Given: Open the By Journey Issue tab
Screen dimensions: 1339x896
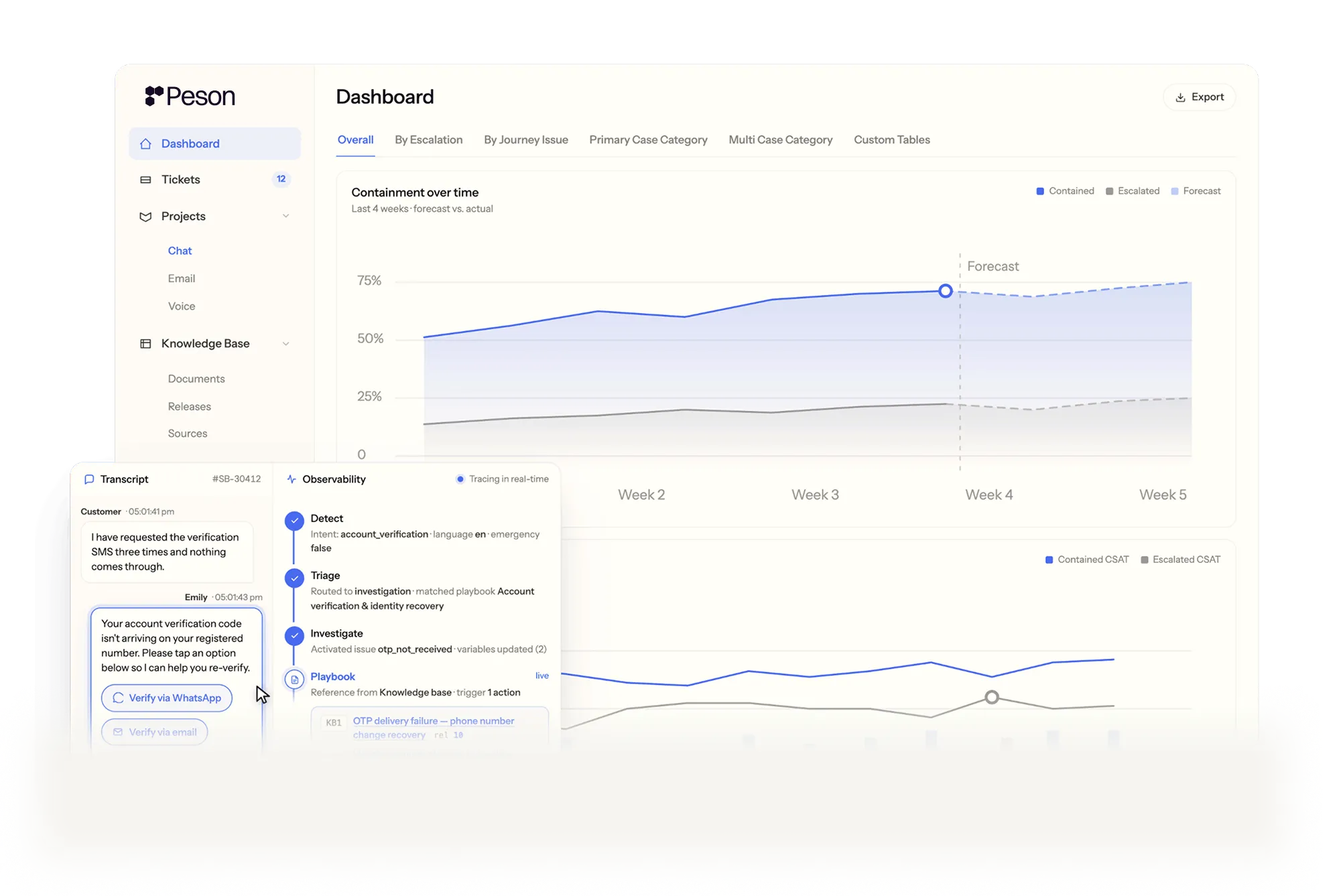Looking at the screenshot, I should coord(526,140).
